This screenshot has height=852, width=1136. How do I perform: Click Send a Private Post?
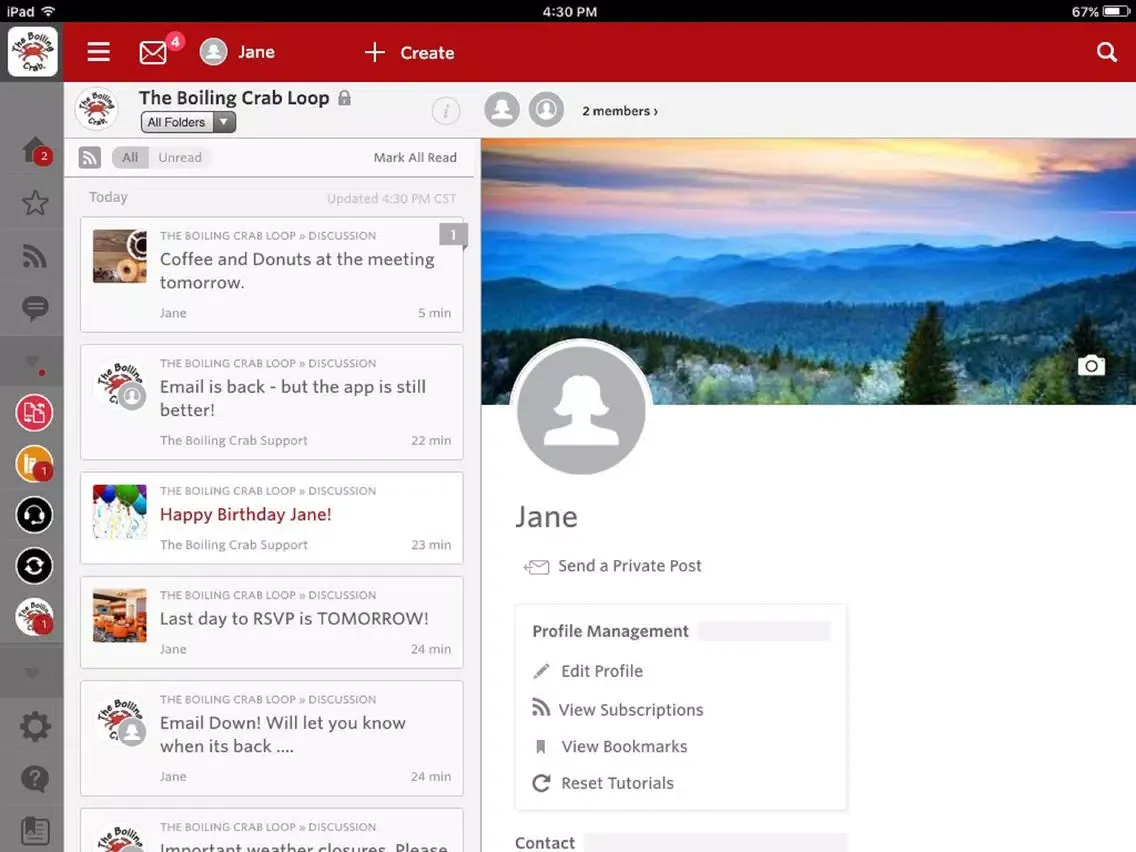tap(613, 566)
